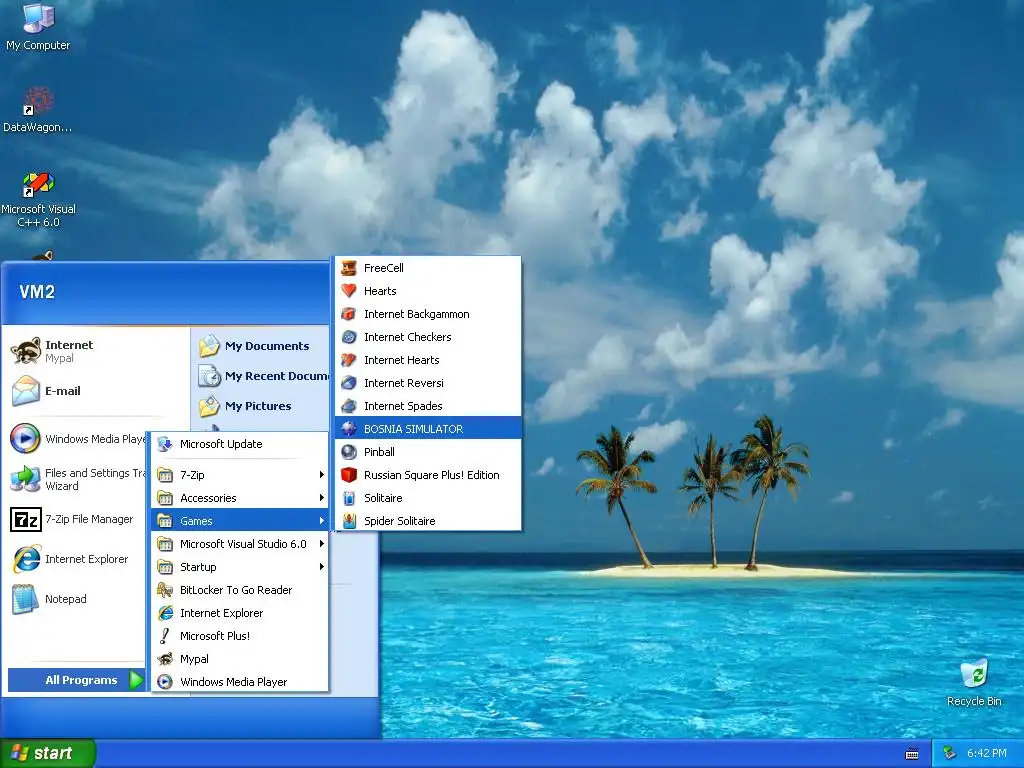Viewport: 1024px width, 768px height.
Task: Click the Internet Reversi icon
Action: click(x=349, y=383)
